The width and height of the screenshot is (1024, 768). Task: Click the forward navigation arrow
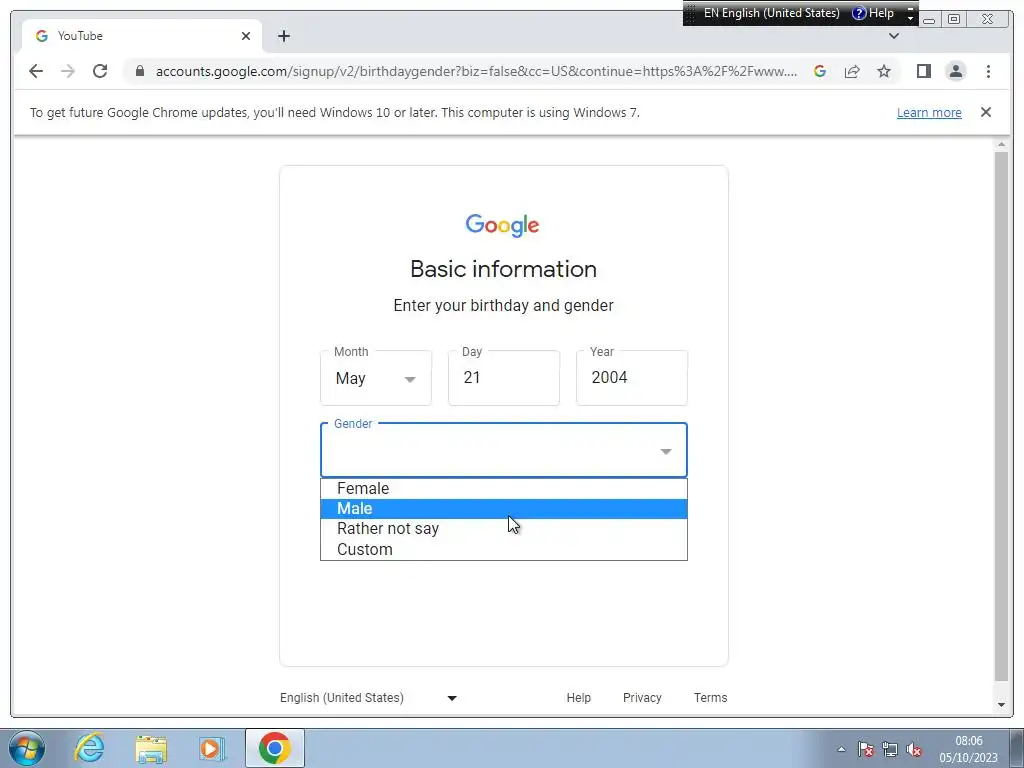click(68, 71)
